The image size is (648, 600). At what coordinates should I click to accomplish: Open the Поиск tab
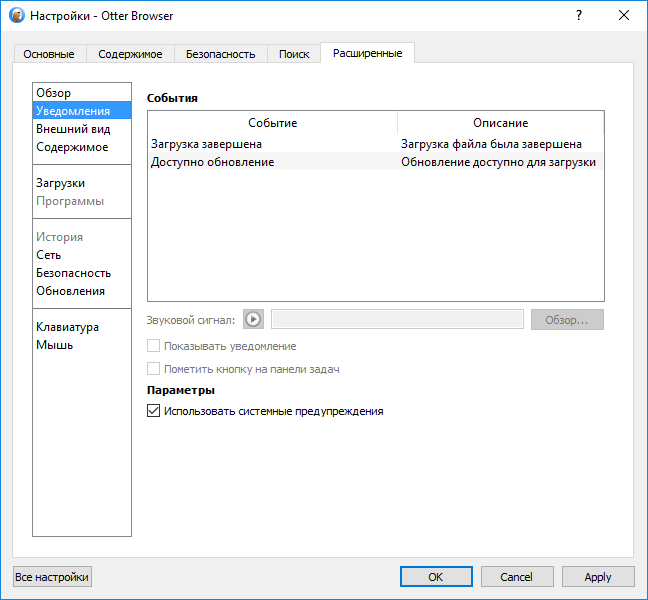[x=294, y=54]
